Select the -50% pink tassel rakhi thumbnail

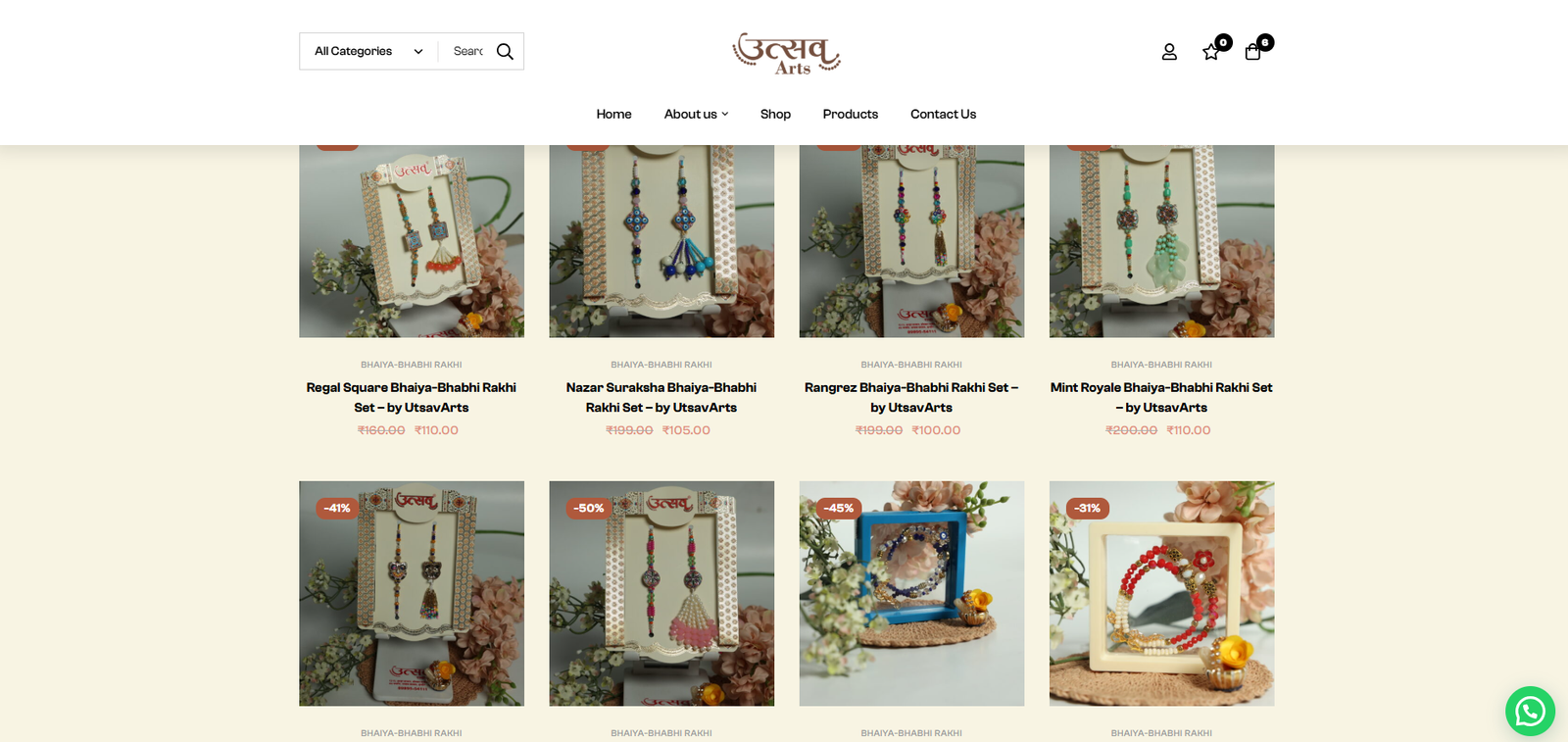click(x=661, y=593)
